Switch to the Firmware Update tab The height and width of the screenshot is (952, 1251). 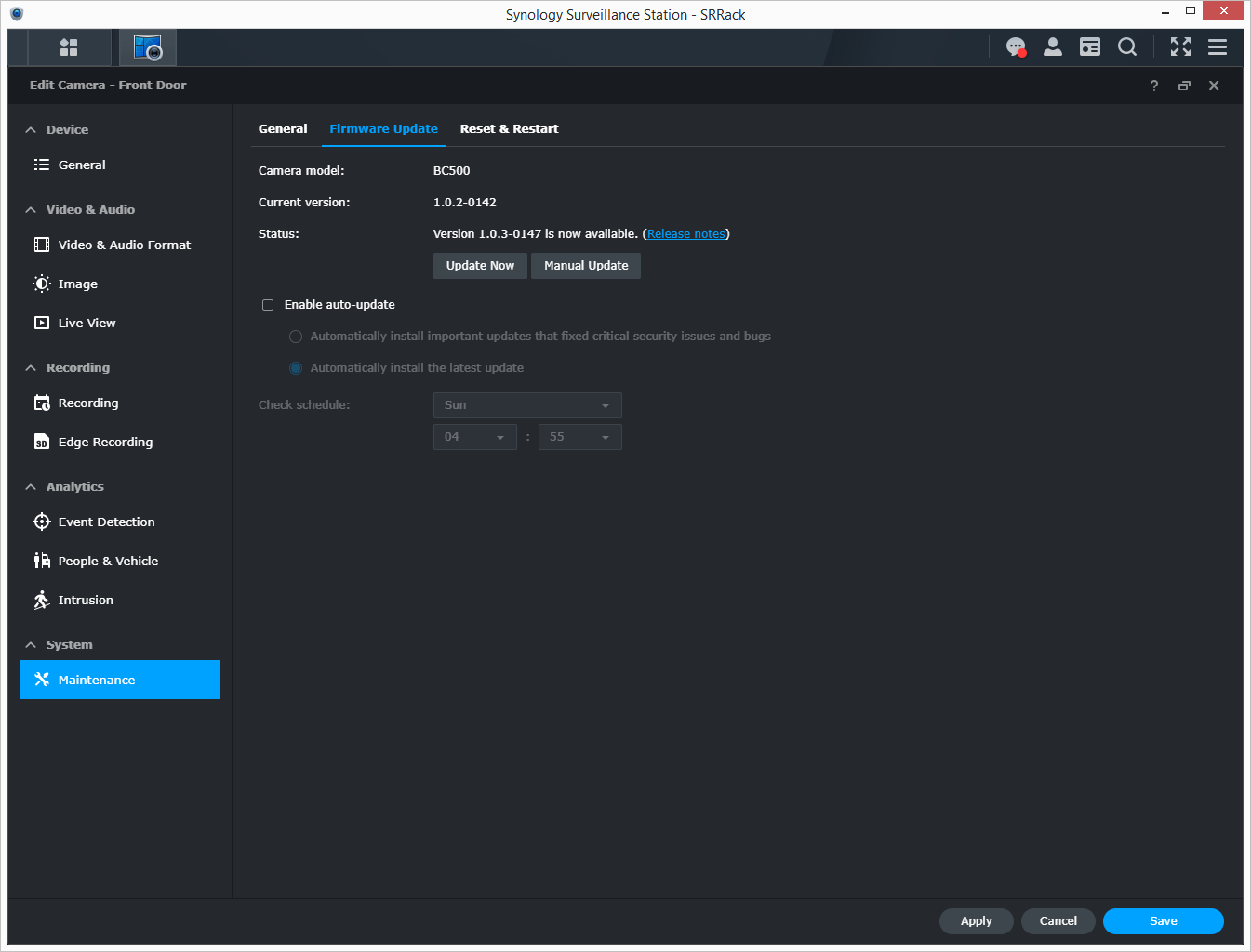[383, 129]
